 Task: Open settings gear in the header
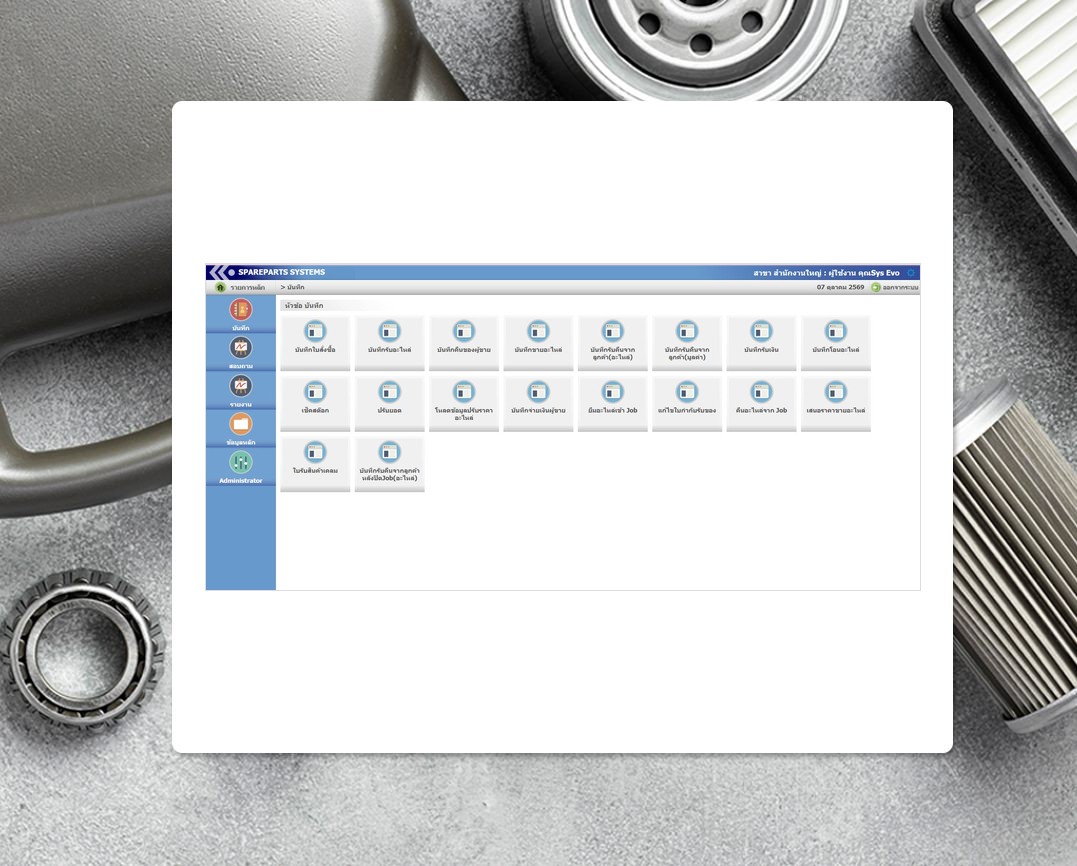click(911, 273)
